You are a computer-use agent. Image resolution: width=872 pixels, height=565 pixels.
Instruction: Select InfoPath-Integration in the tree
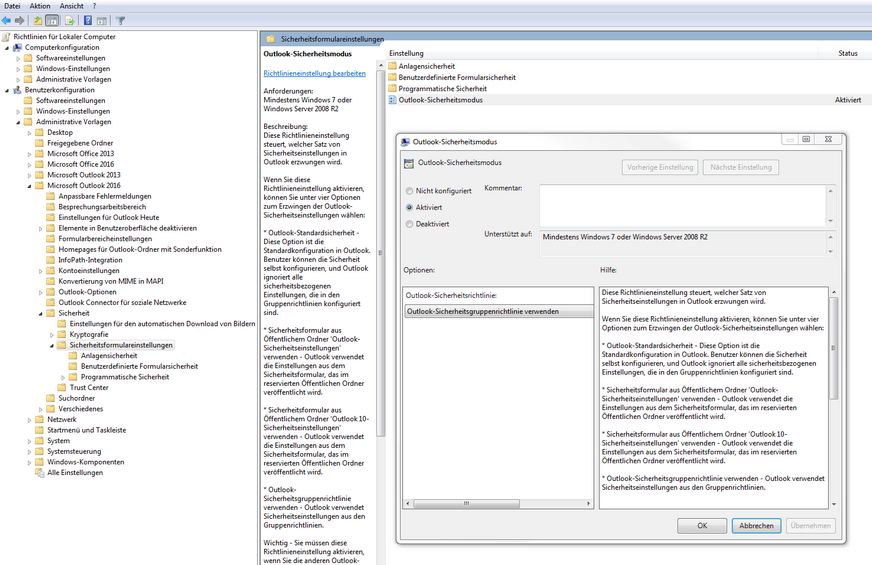pyautogui.click(x=90, y=260)
